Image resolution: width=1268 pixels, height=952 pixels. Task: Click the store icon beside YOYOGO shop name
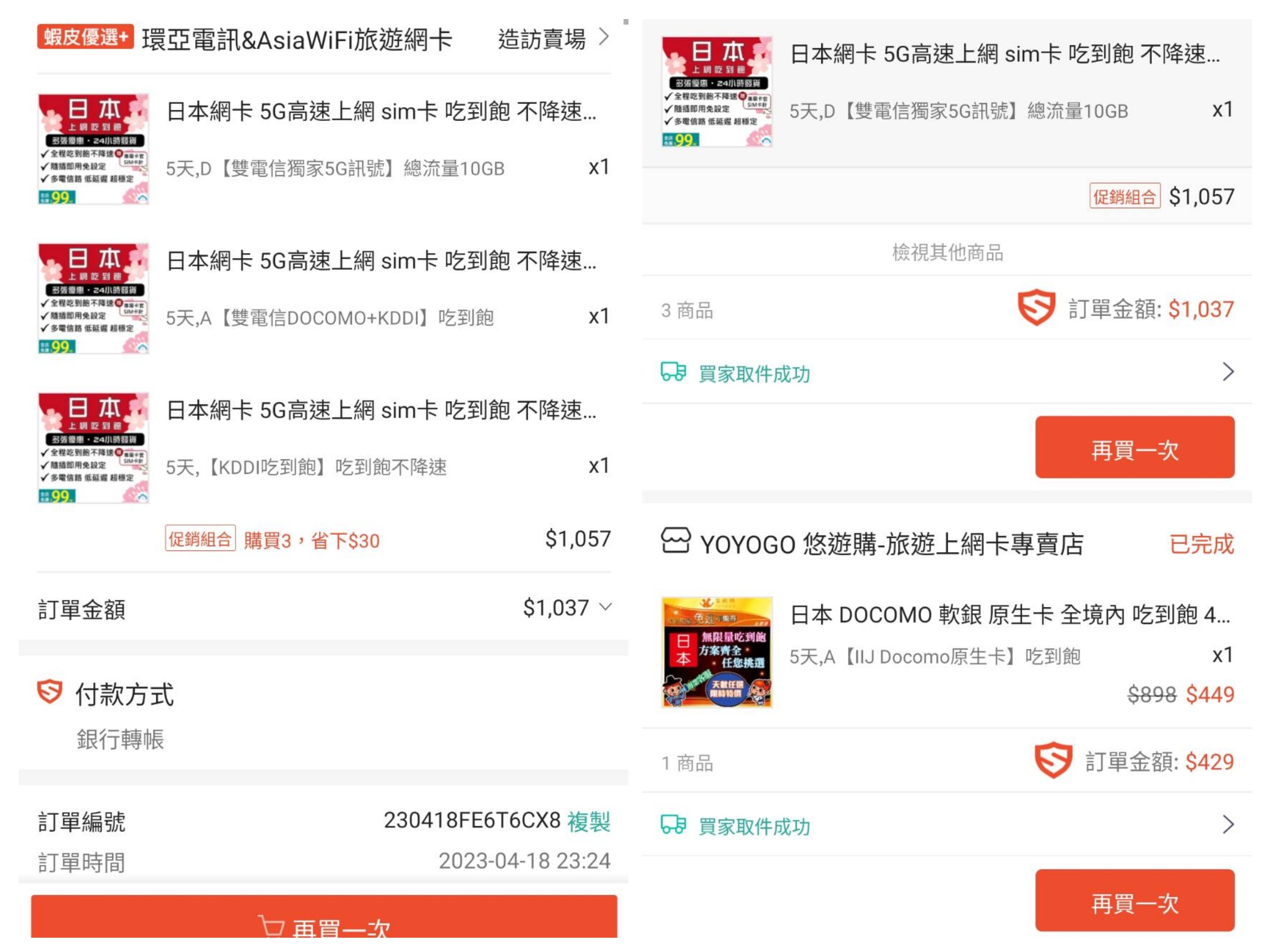[x=676, y=541]
